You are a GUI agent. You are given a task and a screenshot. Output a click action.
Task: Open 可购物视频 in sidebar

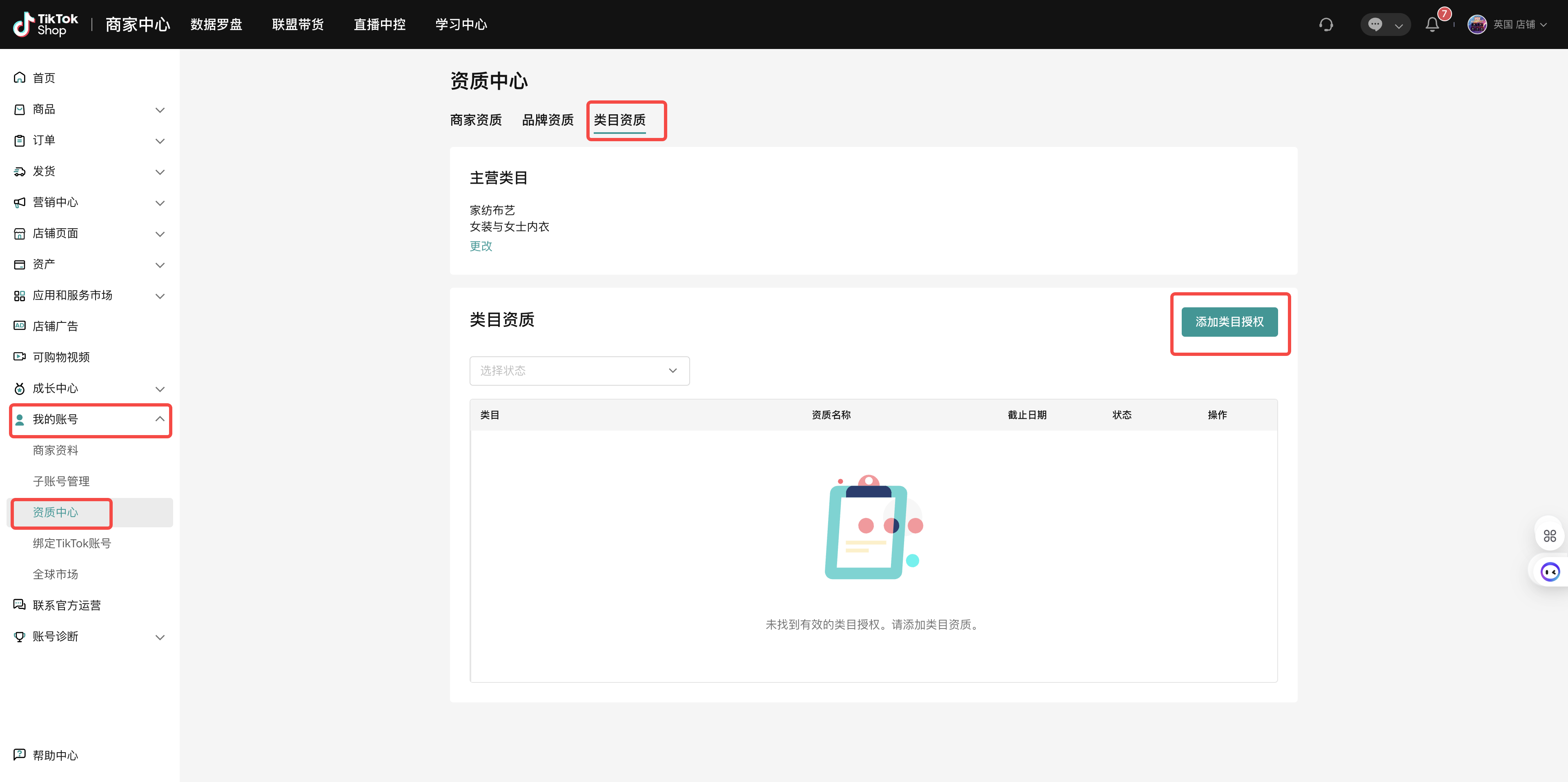click(x=61, y=357)
